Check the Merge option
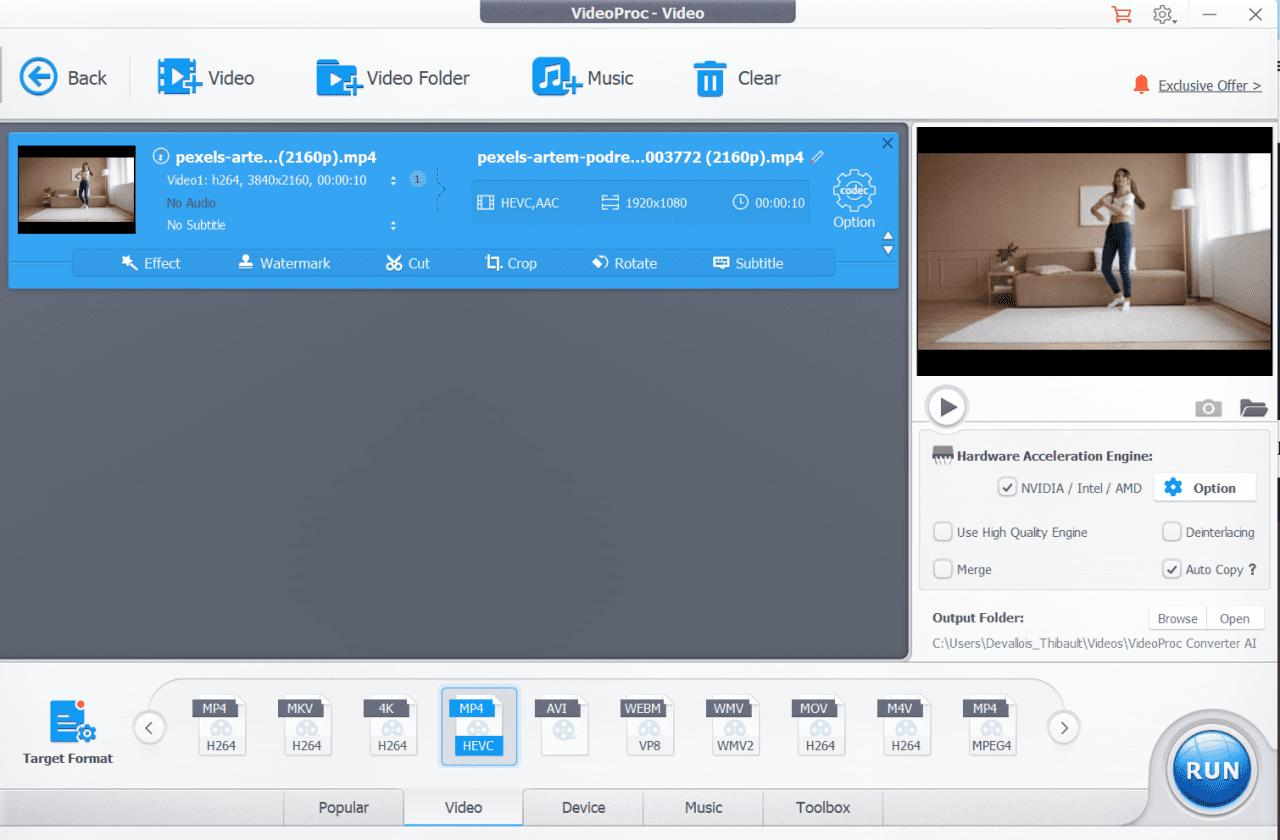 [x=942, y=569]
